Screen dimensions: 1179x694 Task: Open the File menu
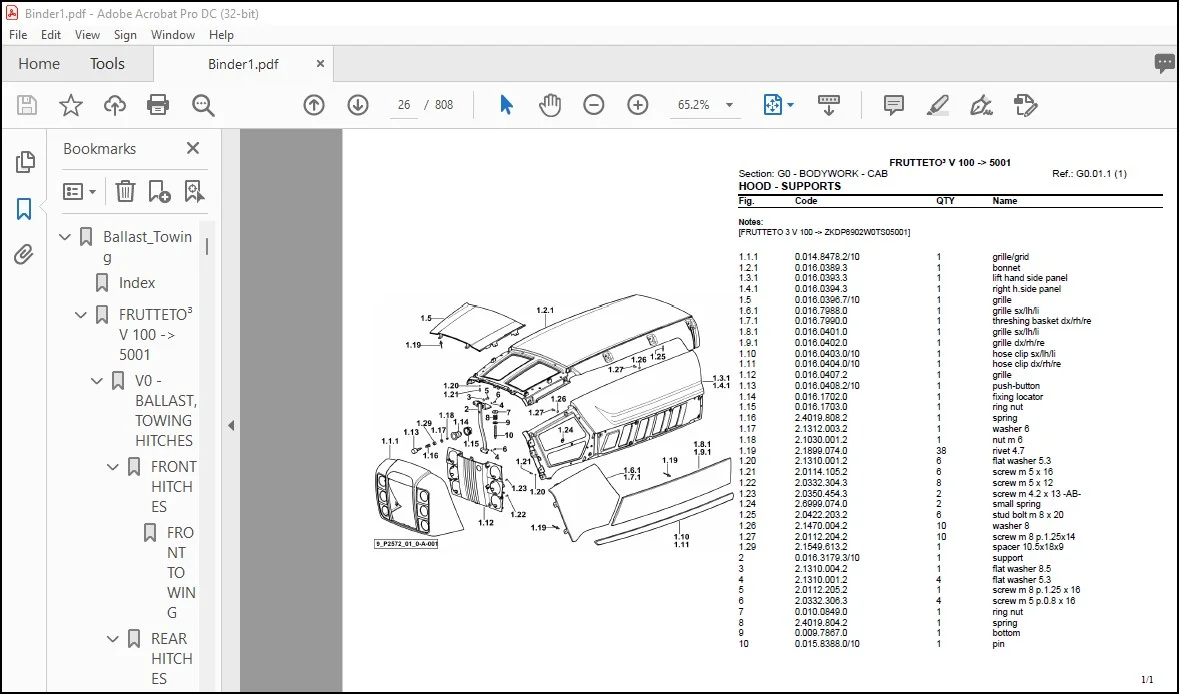tap(18, 35)
